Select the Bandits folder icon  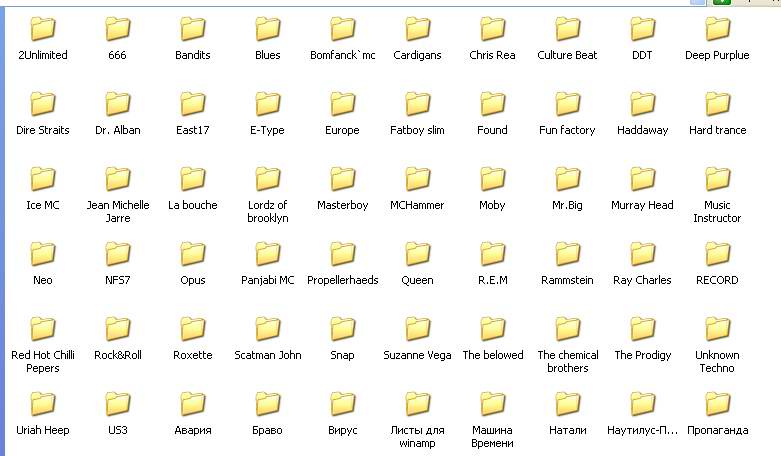point(193,28)
